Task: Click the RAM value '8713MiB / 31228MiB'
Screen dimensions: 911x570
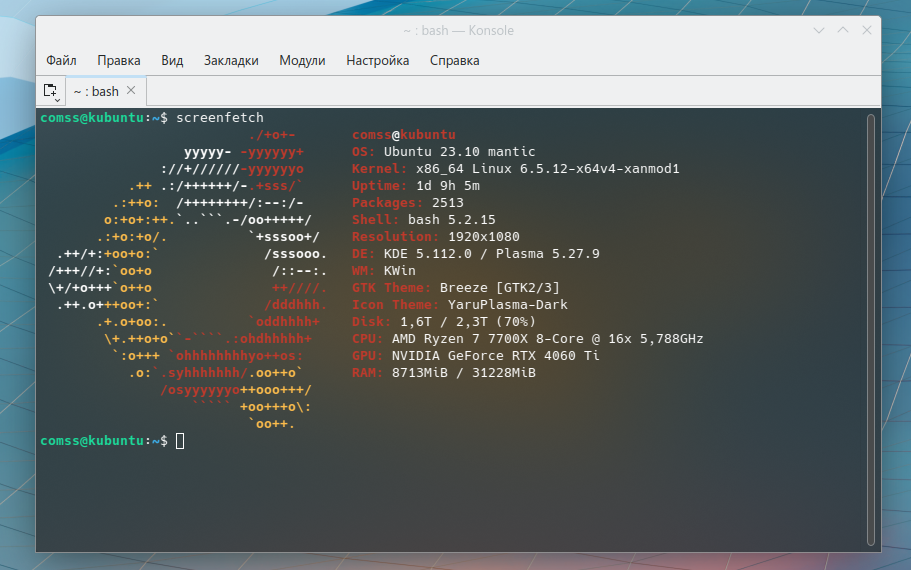Action: pyautogui.click(x=463, y=372)
